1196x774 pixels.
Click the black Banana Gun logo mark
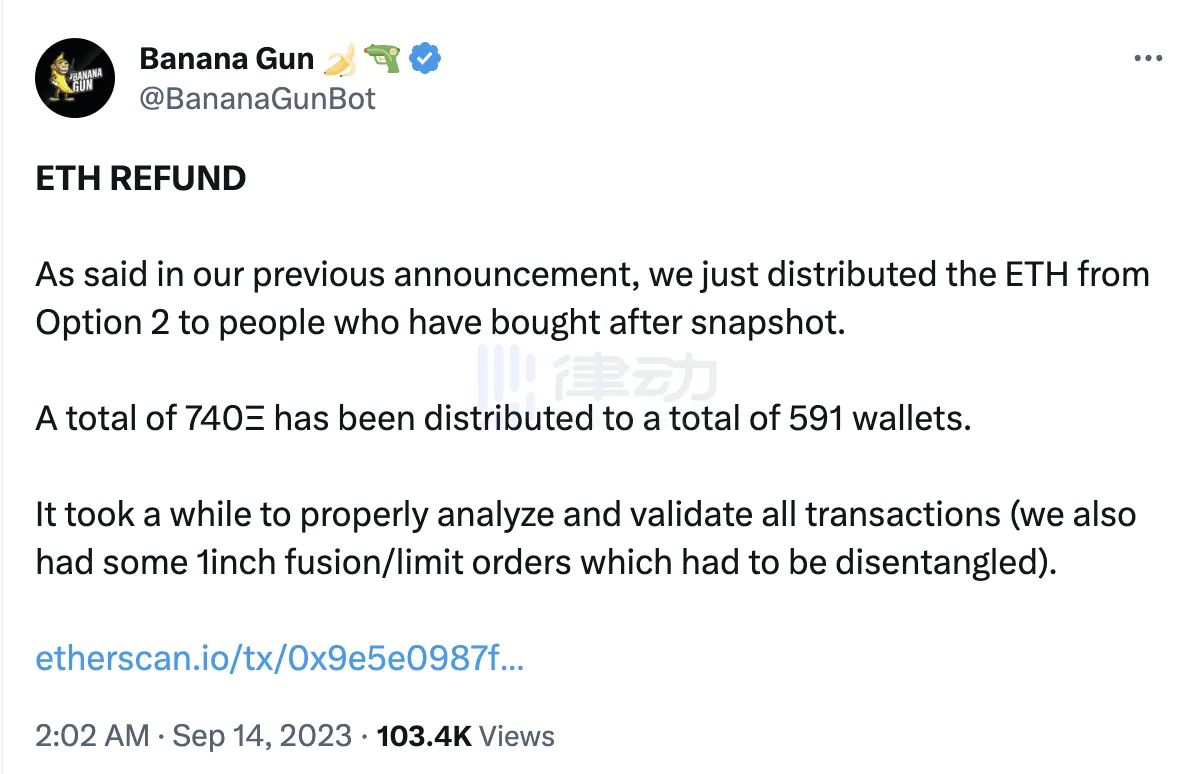(x=75, y=78)
